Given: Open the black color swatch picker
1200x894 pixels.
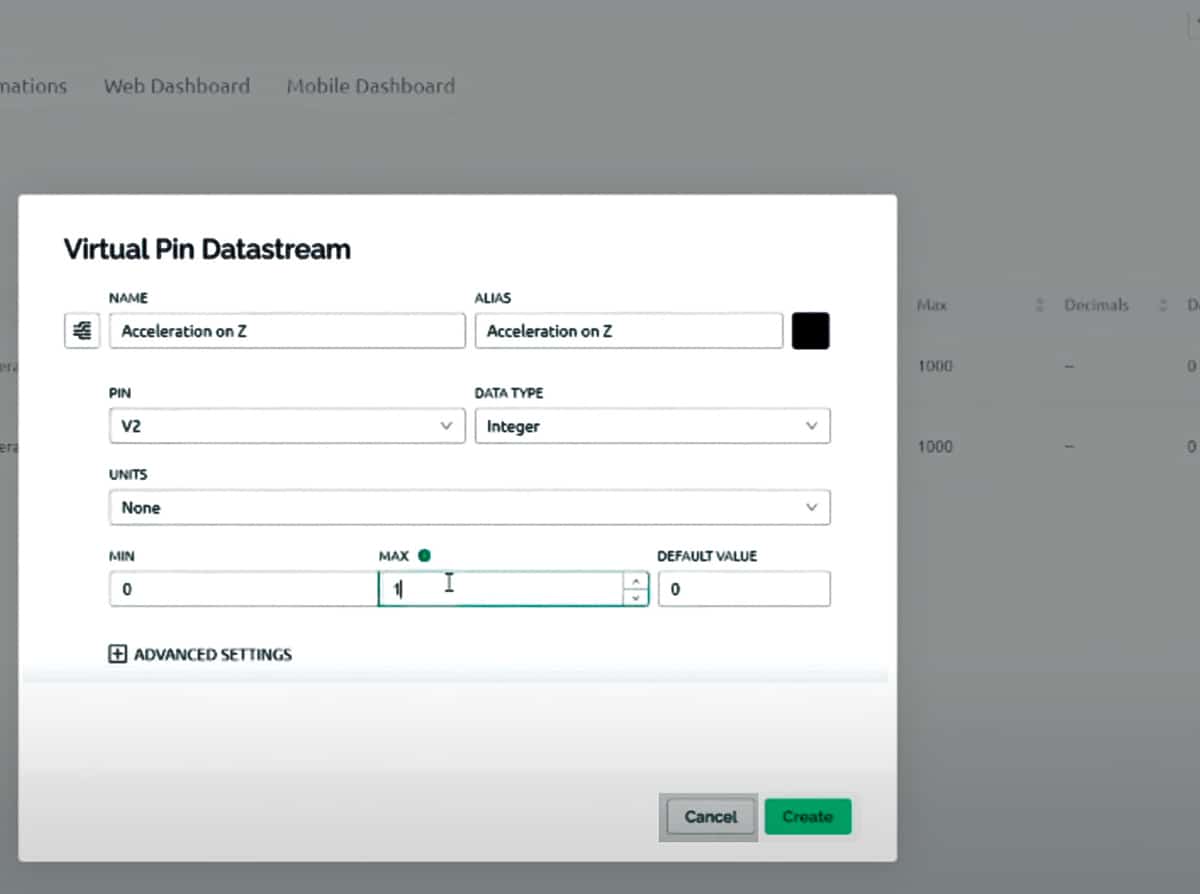Looking at the screenshot, I should [810, 331].
